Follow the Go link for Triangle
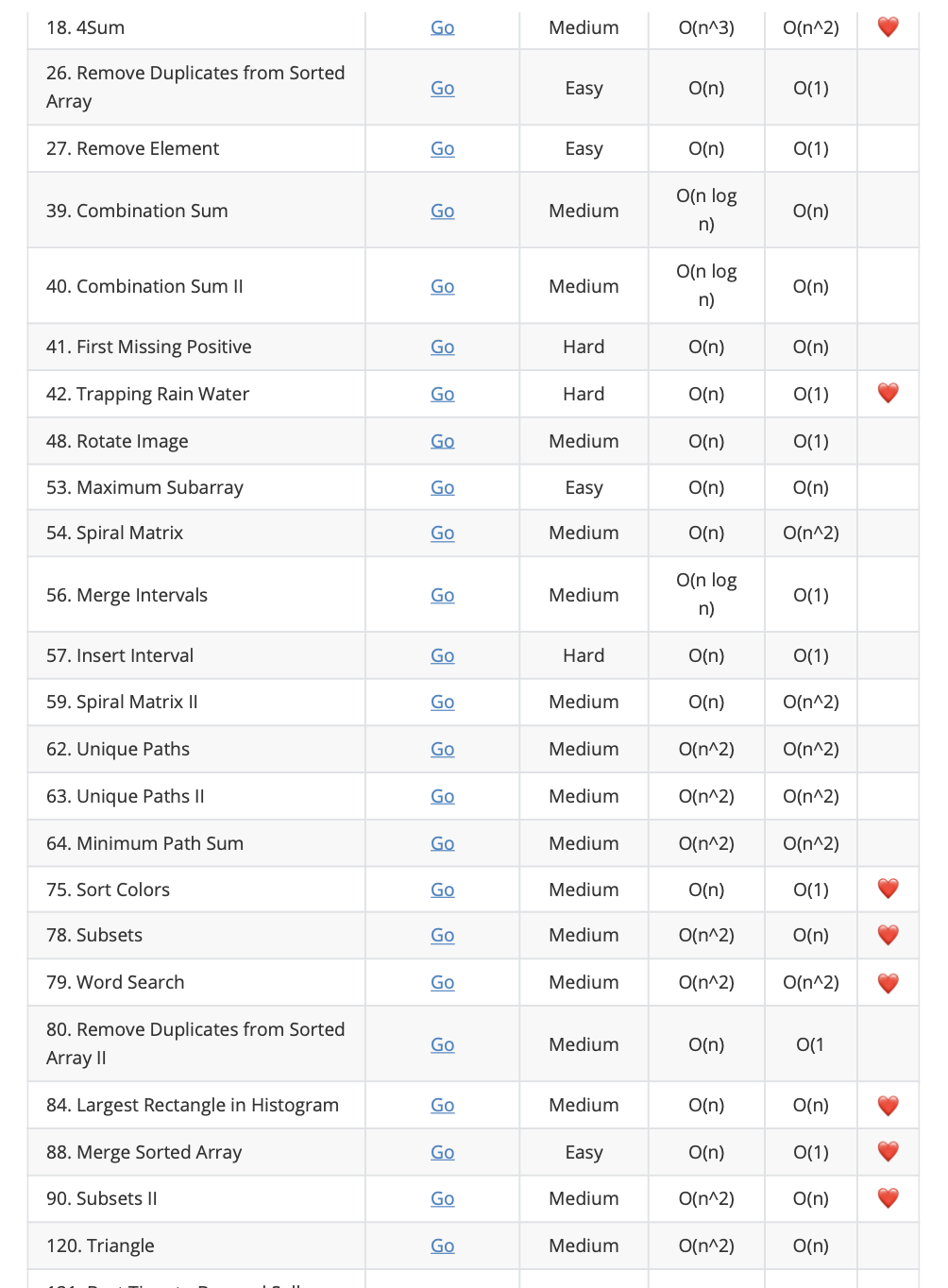The width and height of the screenshot is (948, 1288). click(442, 1246)
